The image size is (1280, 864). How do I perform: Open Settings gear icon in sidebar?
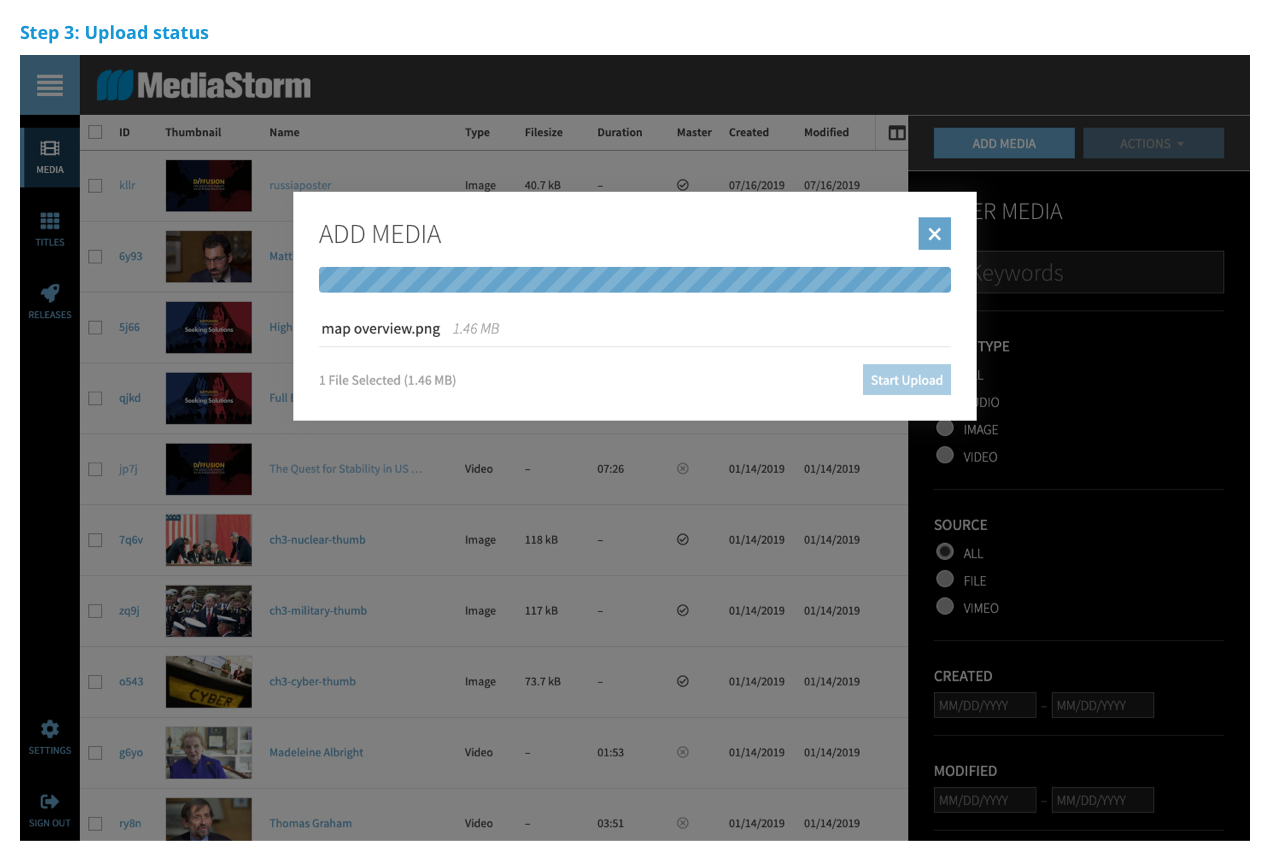pos(50,730)
